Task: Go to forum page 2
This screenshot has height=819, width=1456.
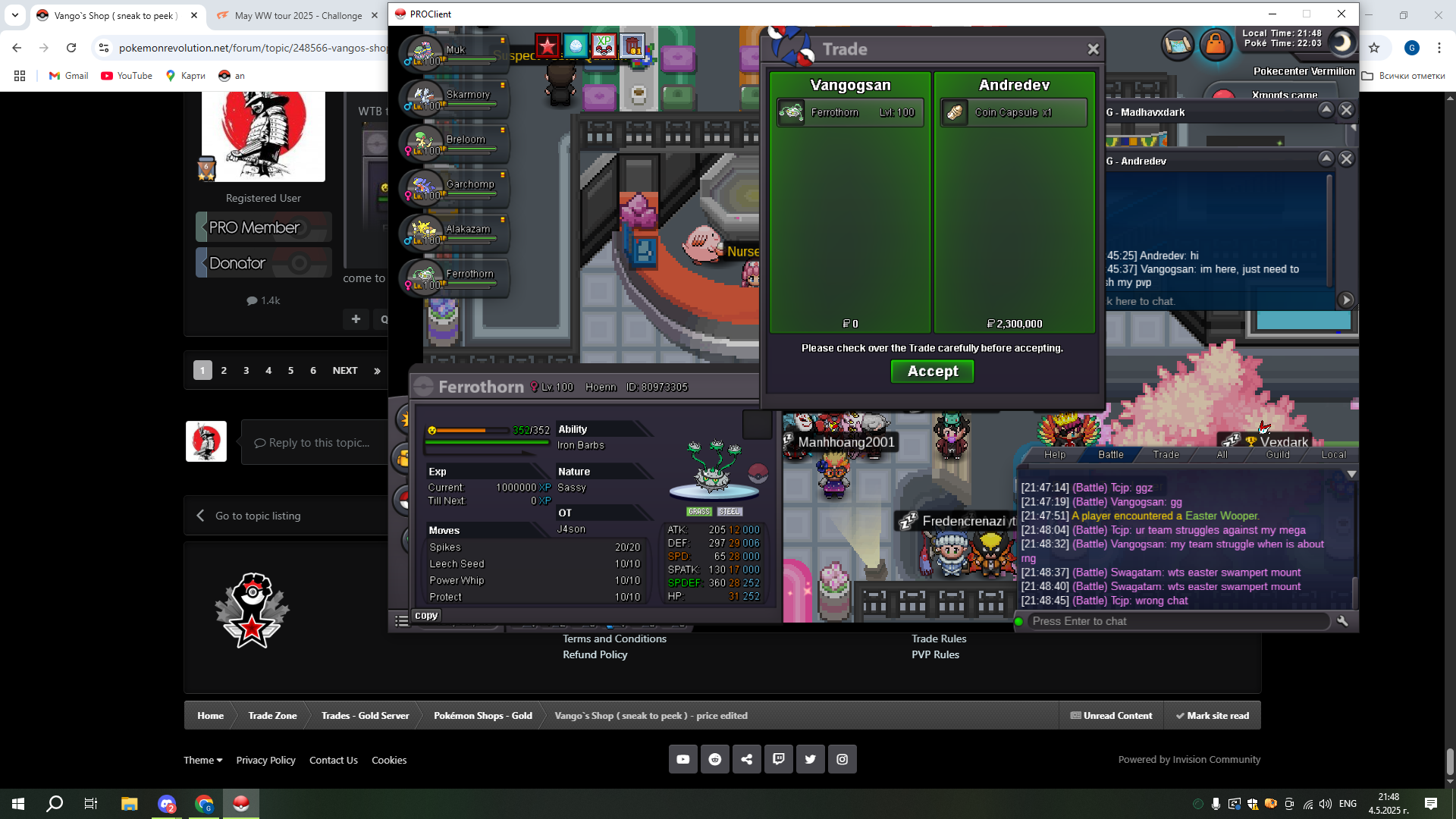Action: point(224,370)
